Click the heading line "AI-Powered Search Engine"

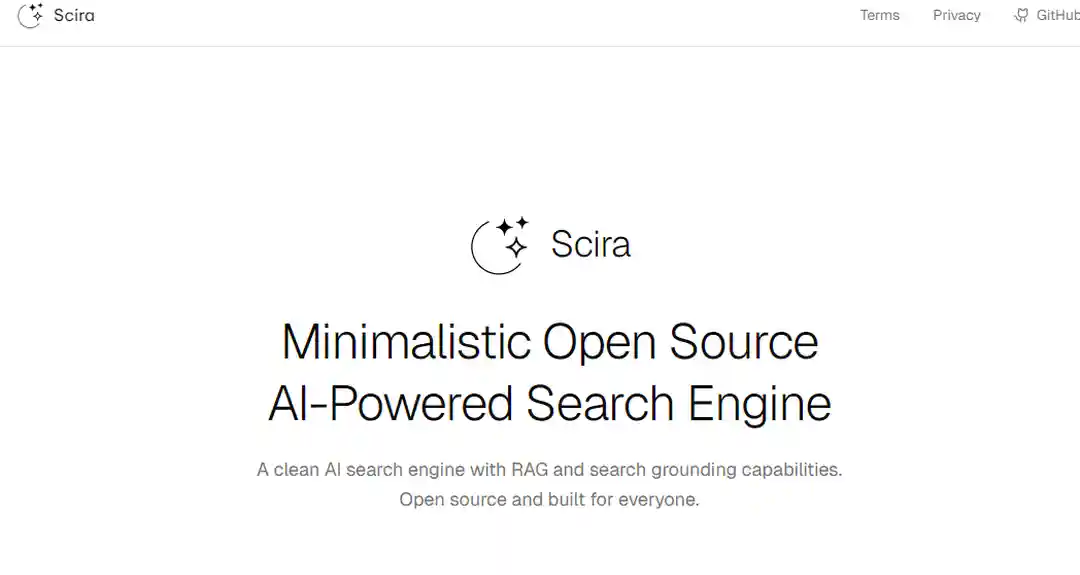coord(550,404)
